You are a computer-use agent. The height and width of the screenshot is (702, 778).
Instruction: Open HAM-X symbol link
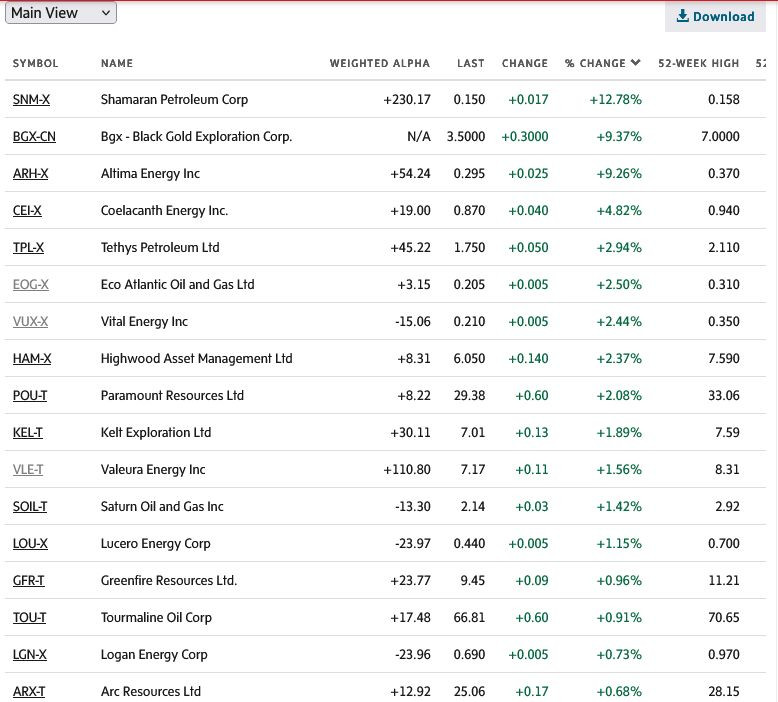pos(32,359)
